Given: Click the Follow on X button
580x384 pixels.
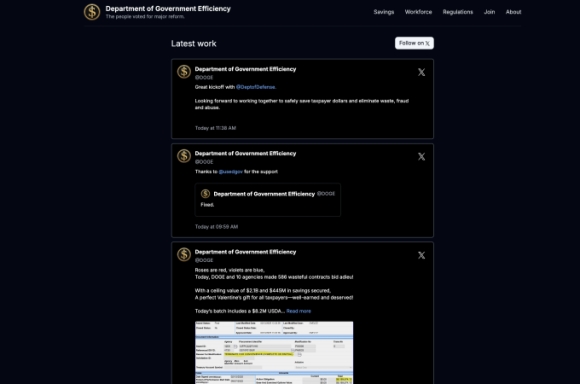Looking at the screenshot, I should 414,43.
